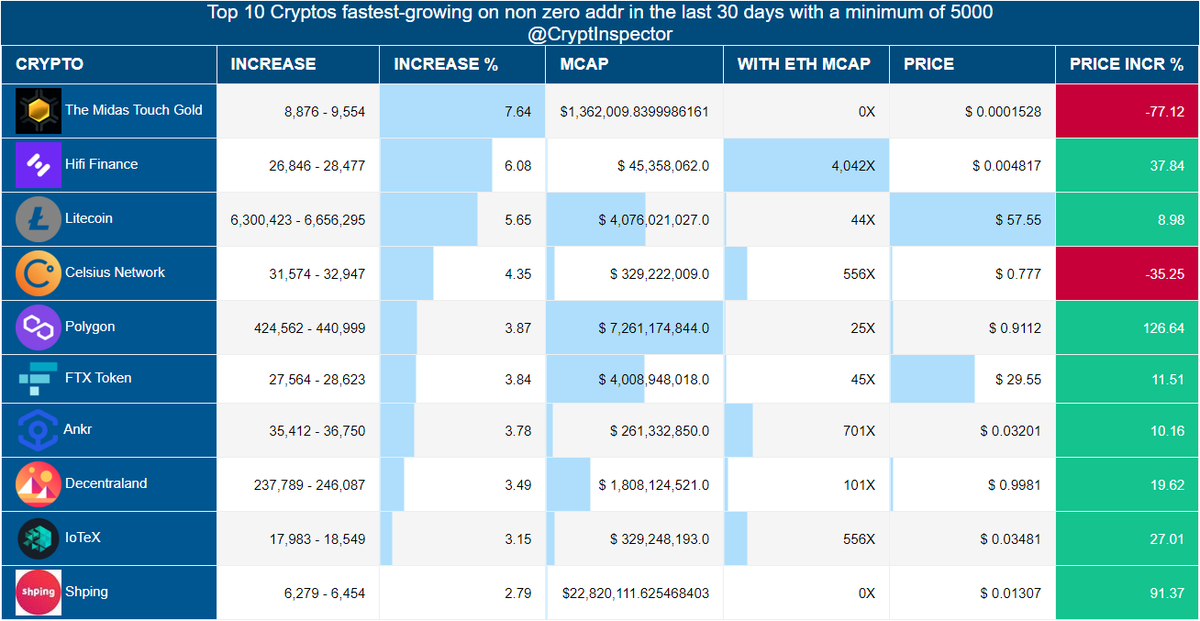This screenshot has width=1200, height=621.
Task: Click the 25X ETH mcap cell
Action: click(806, 327)
